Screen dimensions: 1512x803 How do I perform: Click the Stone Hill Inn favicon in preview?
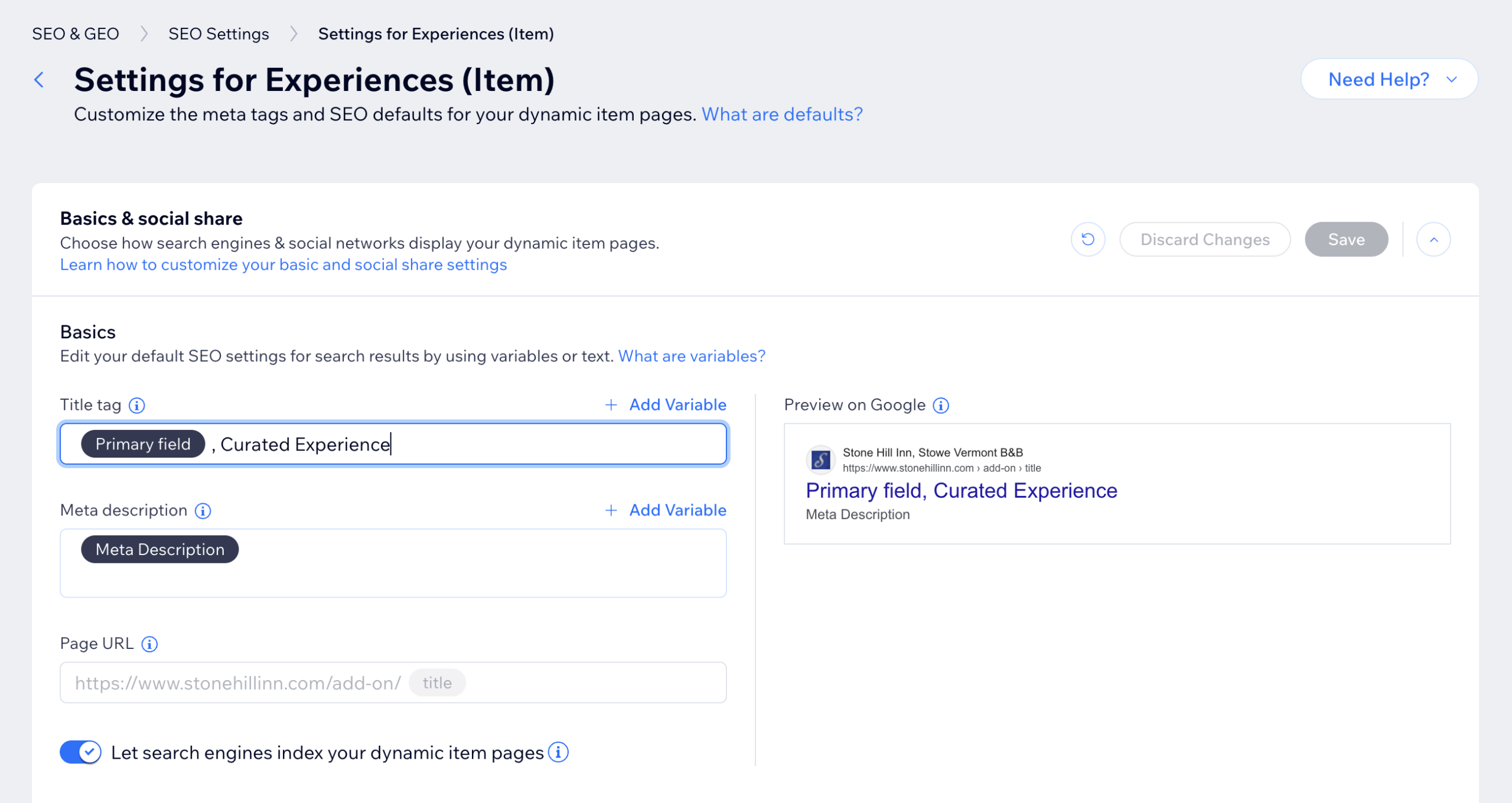point(820,460)
